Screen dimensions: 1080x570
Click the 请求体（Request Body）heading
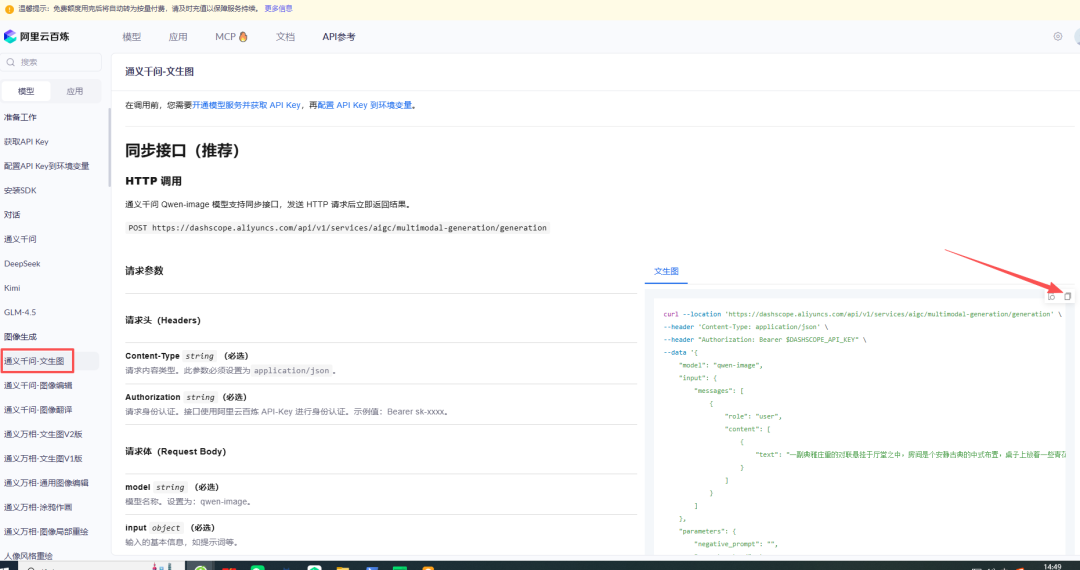point(175,452)
